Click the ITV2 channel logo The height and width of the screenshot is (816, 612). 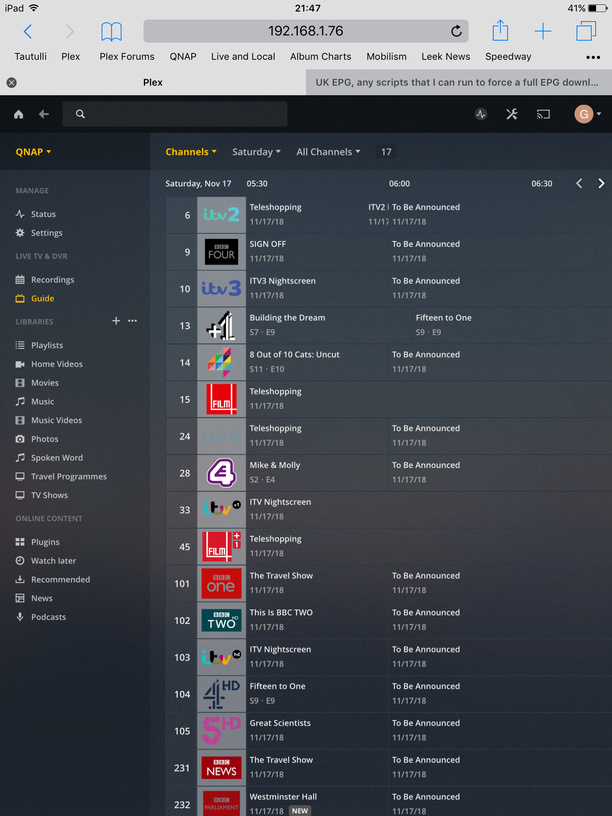pos(221,214)
